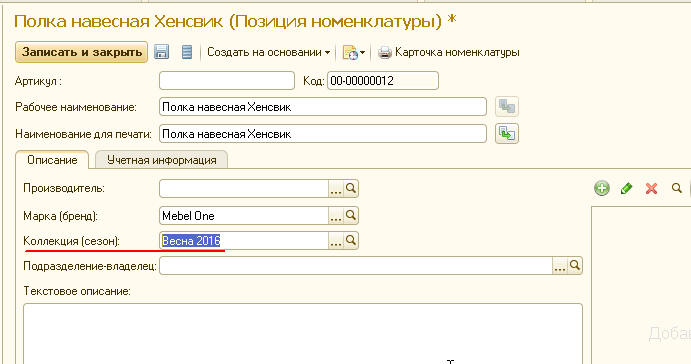Switch to the 'Учетная информация' tab
This screenshot has height=364, width=691.
tap(161, 160)
